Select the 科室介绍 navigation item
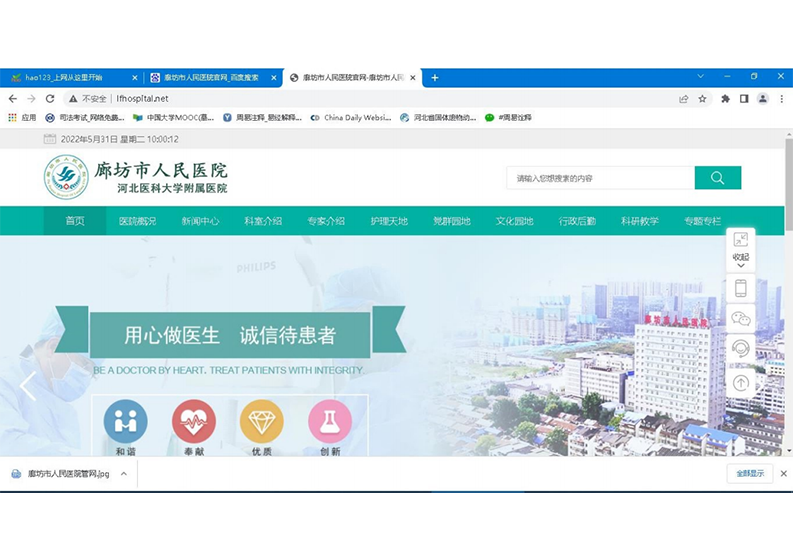Image resolution: width=793 pixels, height=560 pixels. (x=263, y=221)
